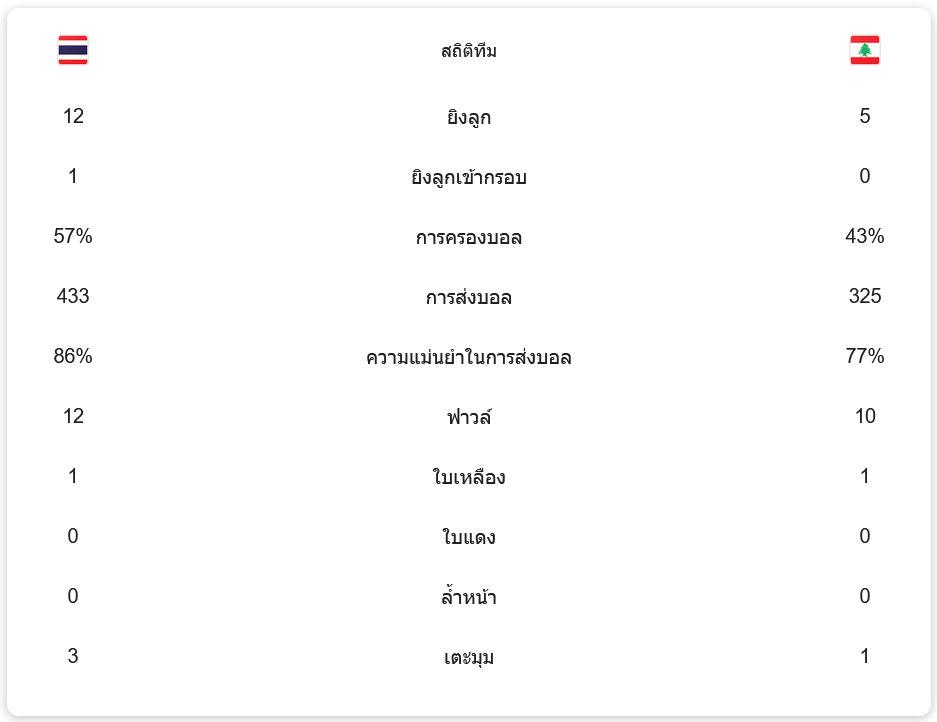Click the "เตะมุม" corner kick label
The width and height of the screenshot is (937, 722).
(468, 657)
